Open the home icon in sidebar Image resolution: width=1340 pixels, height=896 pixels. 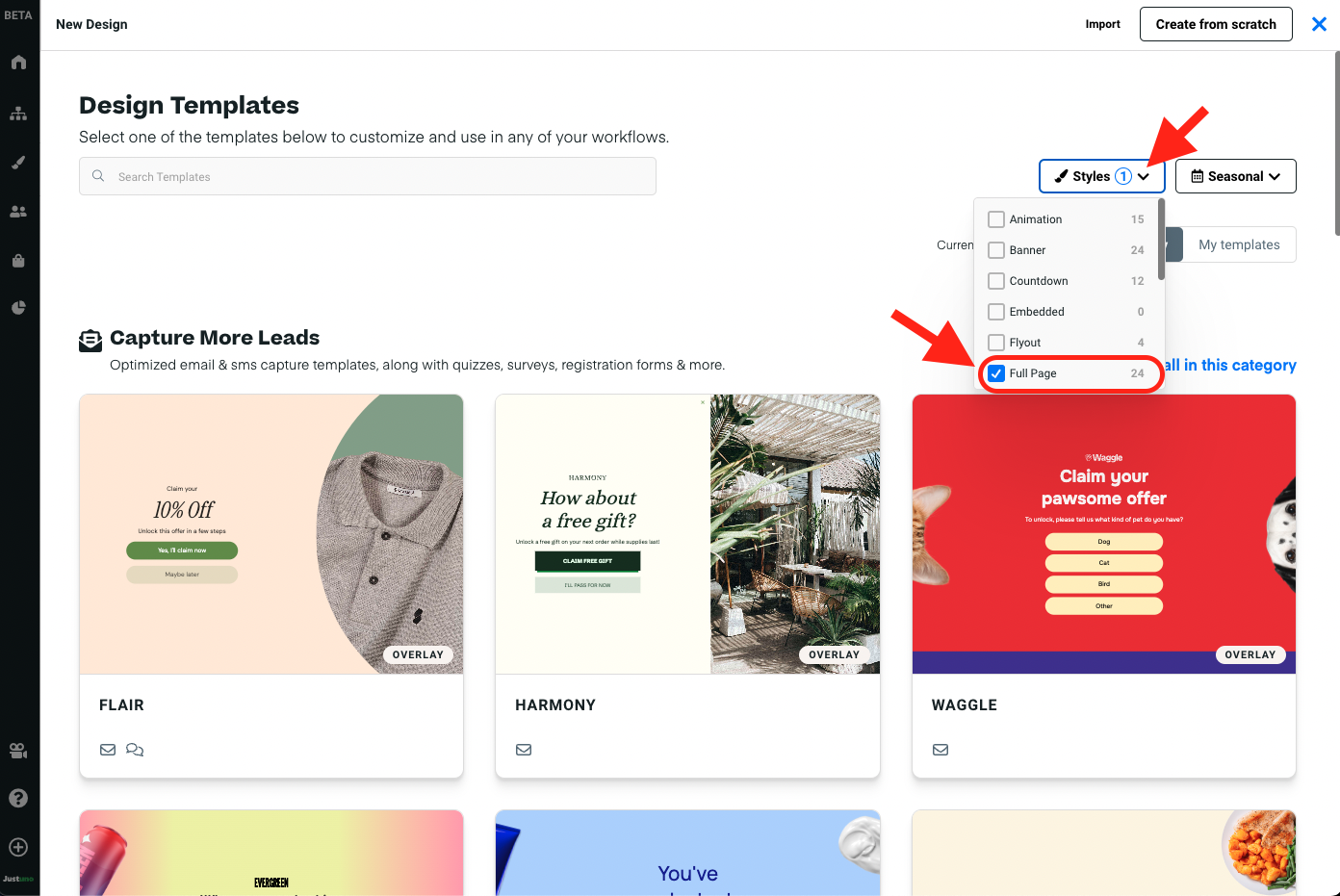pos(18,63)
